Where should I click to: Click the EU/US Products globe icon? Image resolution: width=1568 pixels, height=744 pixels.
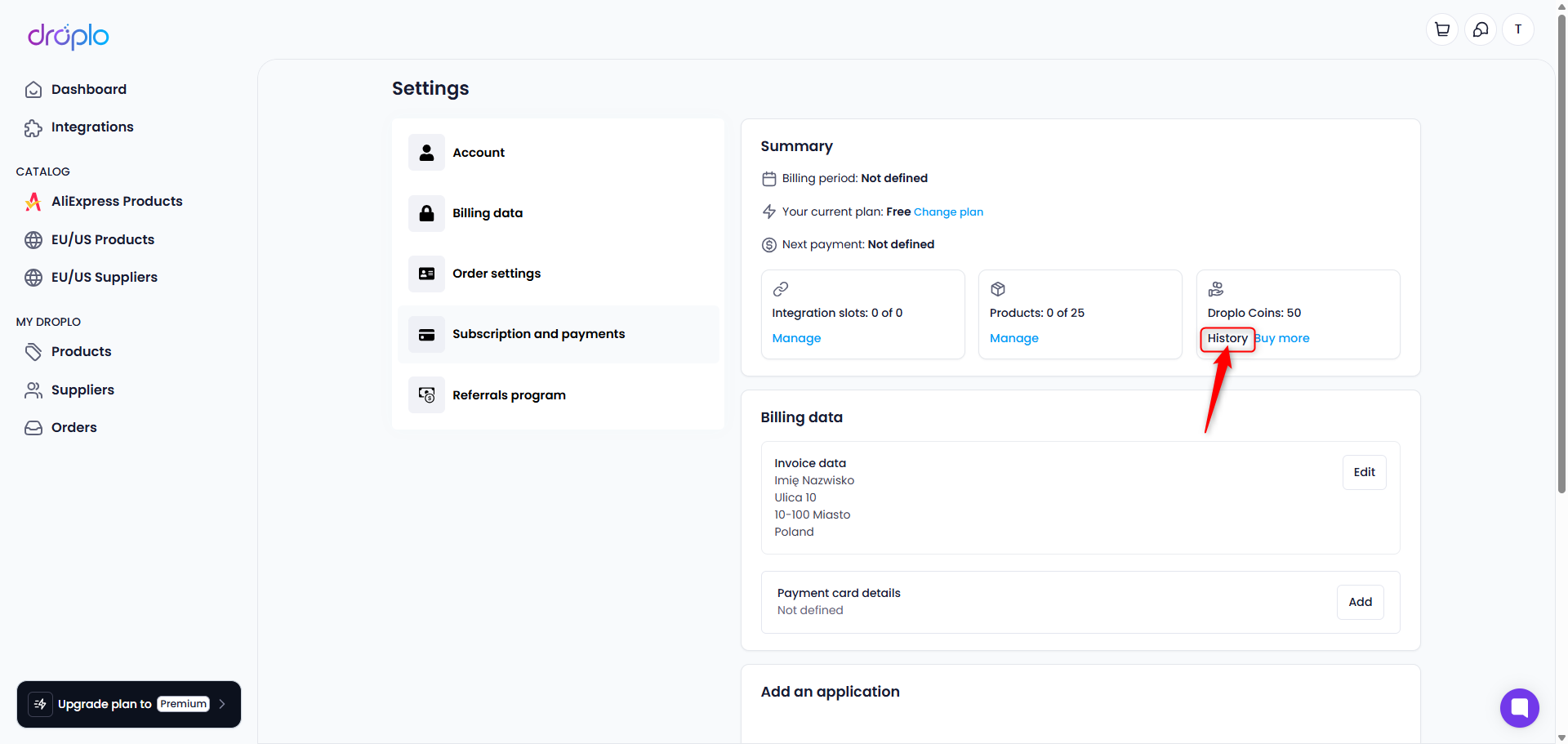pos(33,240)
